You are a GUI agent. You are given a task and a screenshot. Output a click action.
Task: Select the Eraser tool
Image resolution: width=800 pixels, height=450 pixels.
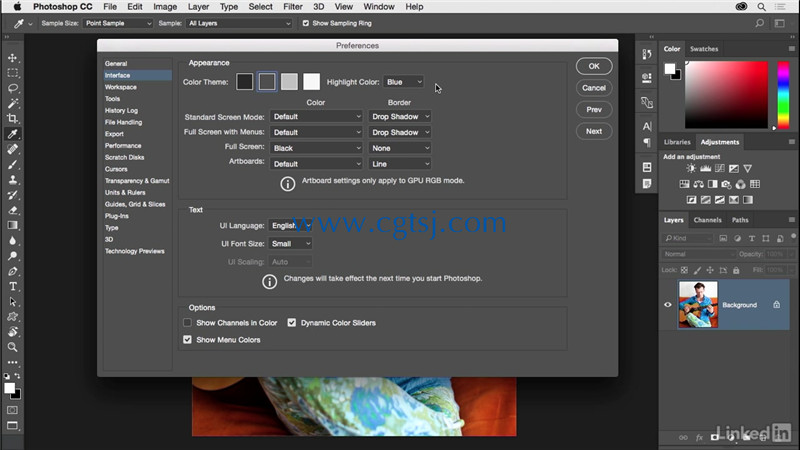tap(12, 210)
